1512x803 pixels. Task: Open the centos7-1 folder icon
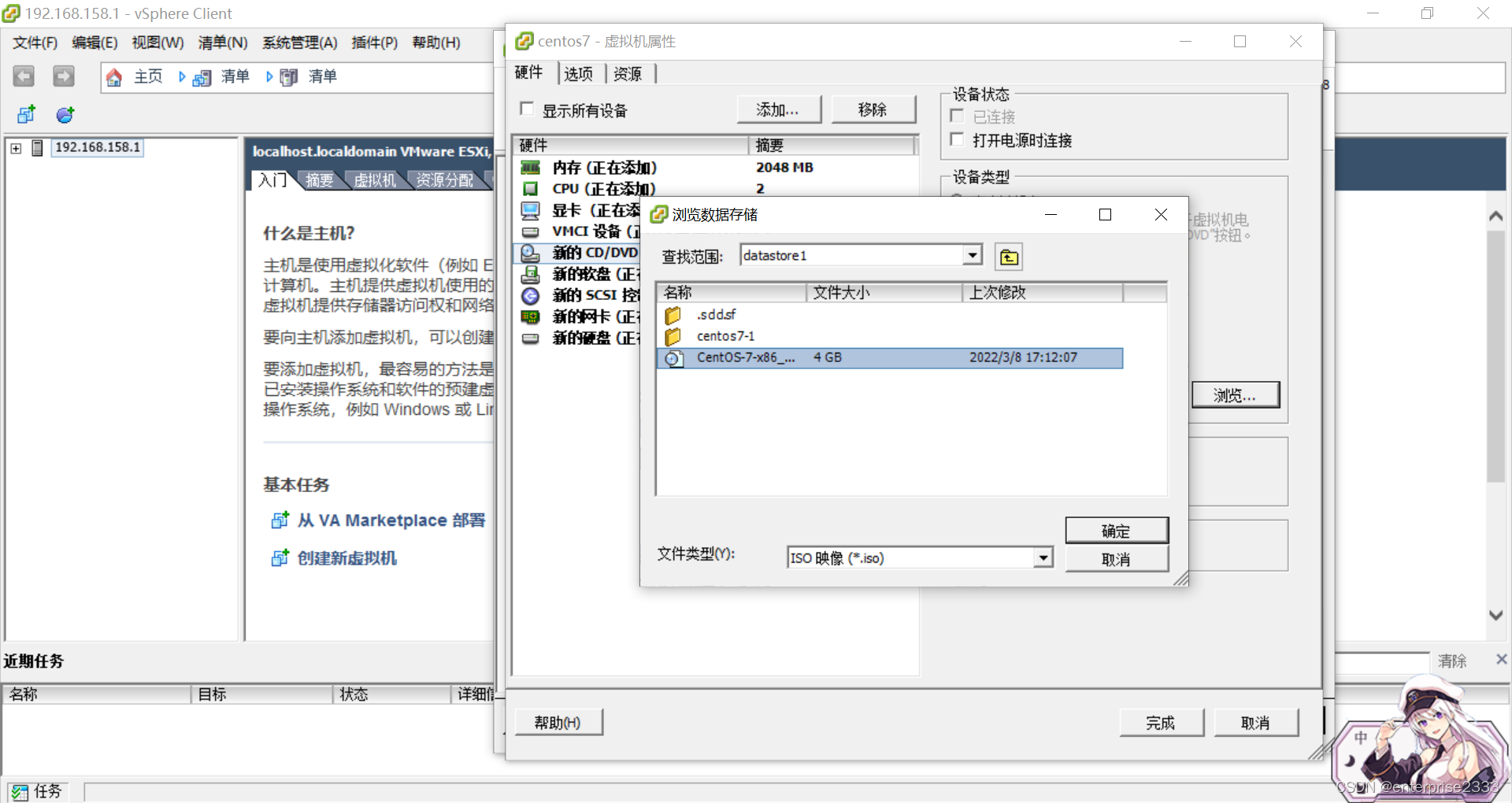click(673, 336)
